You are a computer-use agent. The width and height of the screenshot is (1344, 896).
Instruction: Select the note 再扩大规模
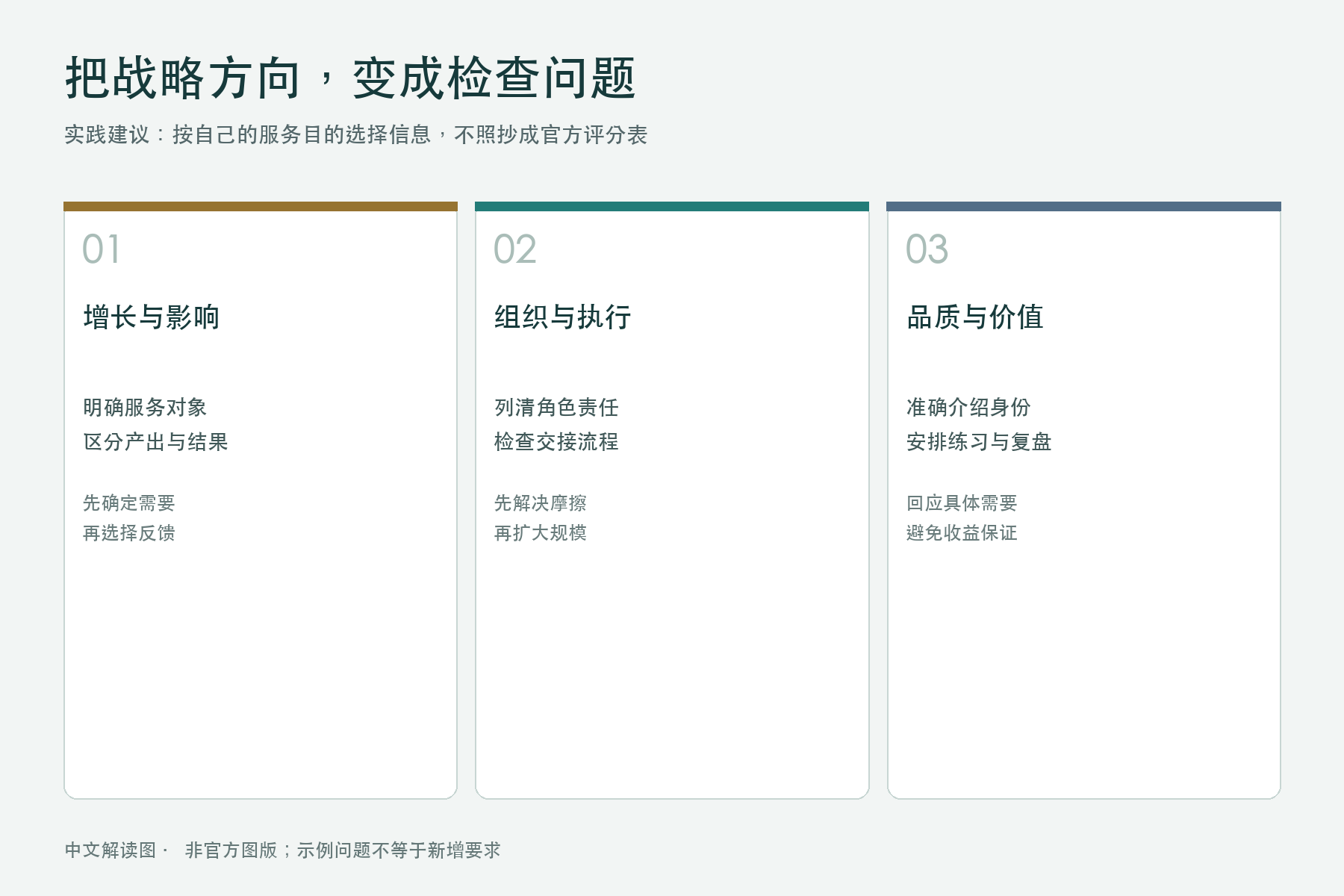point(541,533)
